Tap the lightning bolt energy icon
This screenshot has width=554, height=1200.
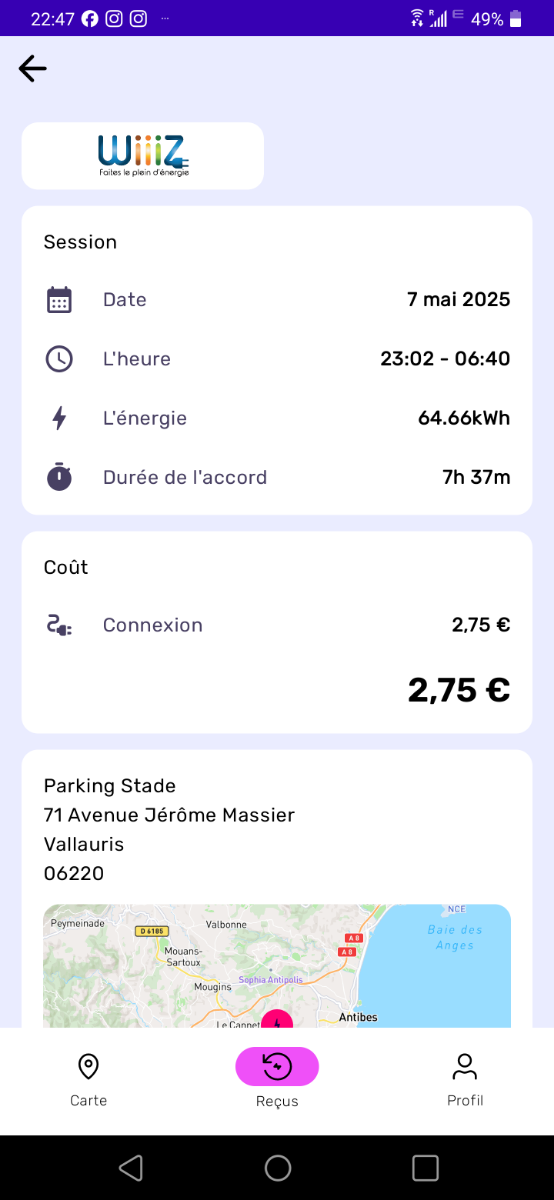[x=59, y=418]
